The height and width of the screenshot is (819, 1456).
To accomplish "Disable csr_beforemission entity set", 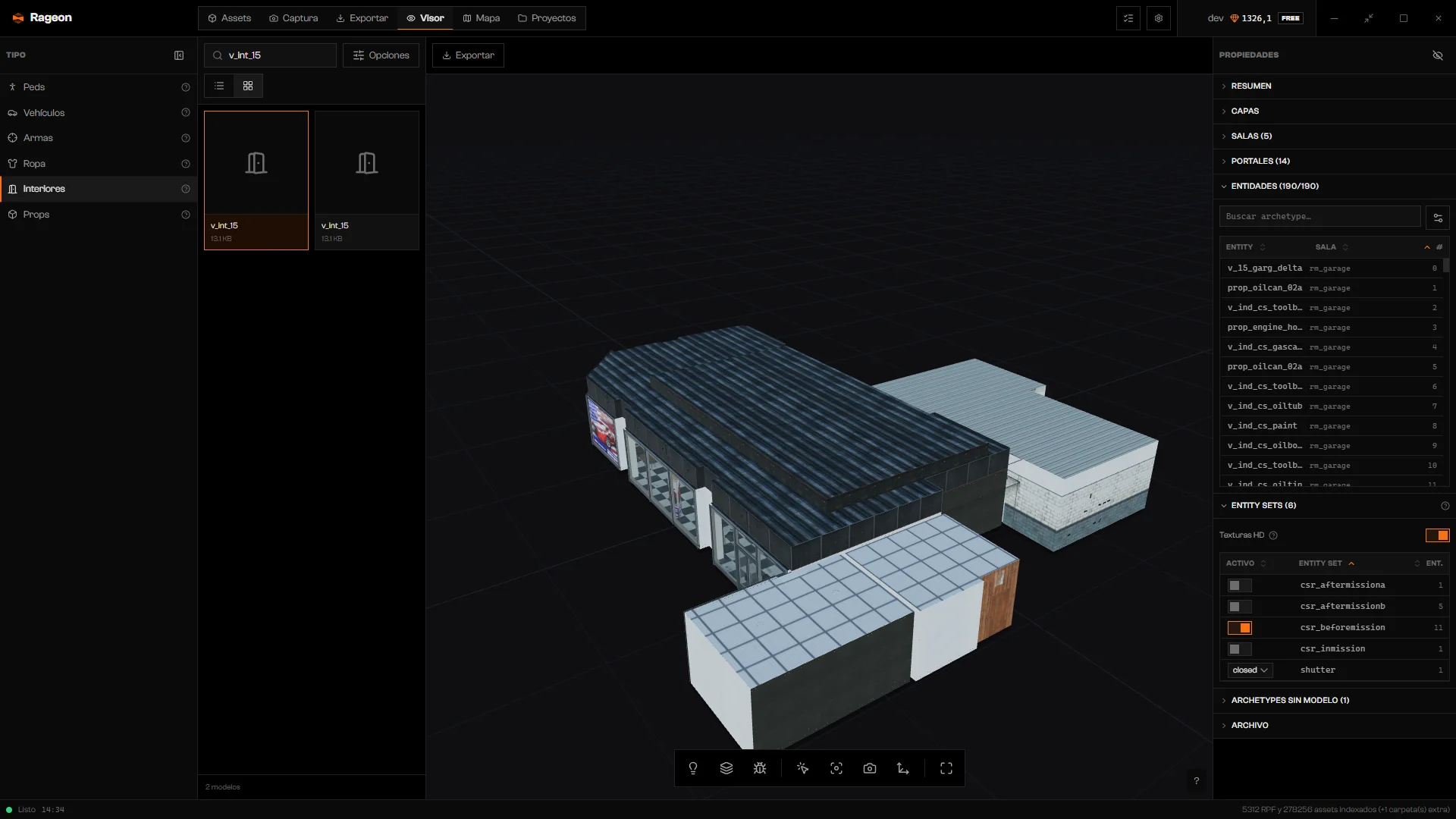I will pyautogui.click(x=1240, y=628).
